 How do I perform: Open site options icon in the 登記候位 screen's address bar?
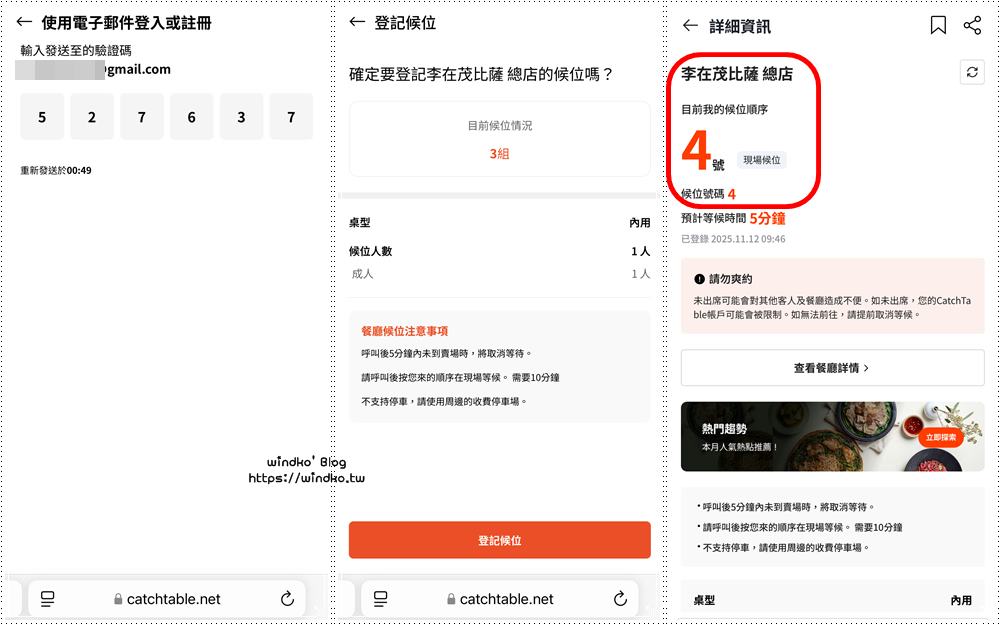380,599
